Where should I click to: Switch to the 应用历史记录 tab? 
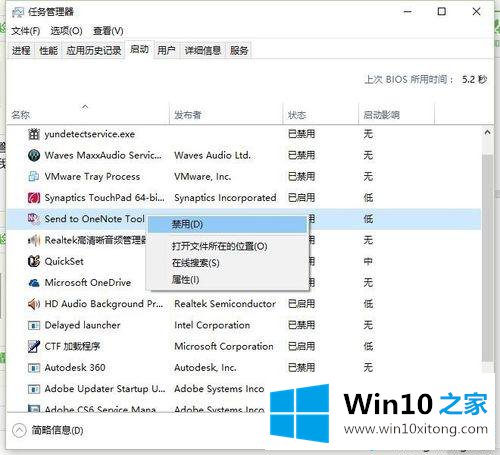click(x=94, y=51)
